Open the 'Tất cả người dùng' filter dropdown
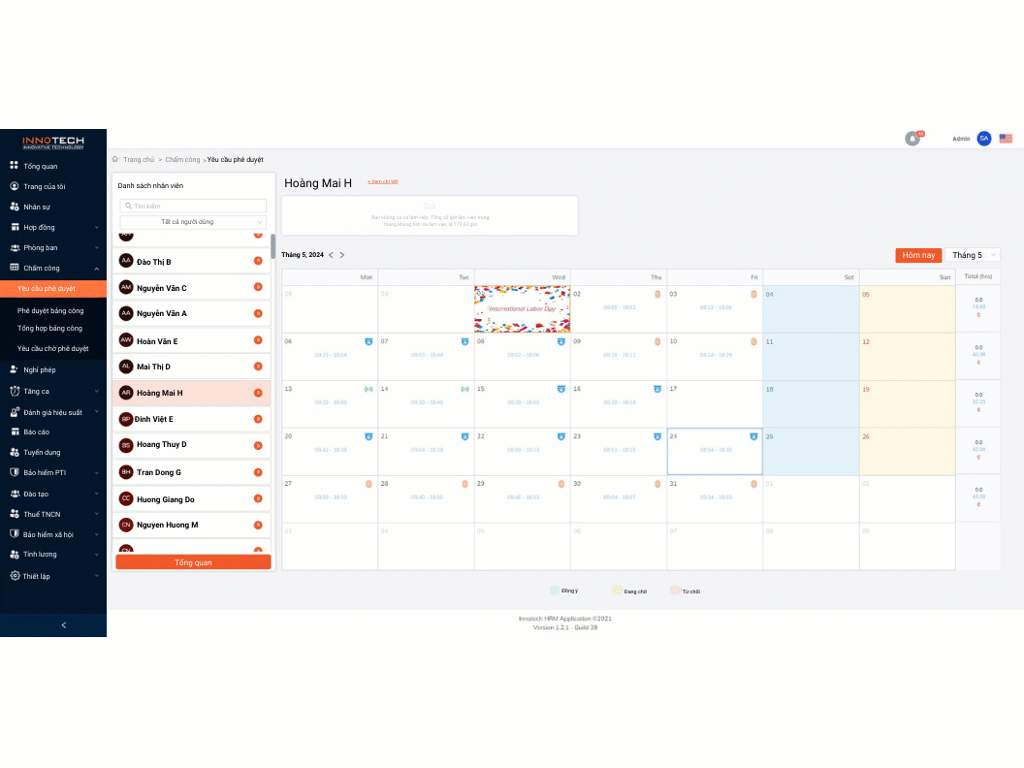 tap(193, 222)
